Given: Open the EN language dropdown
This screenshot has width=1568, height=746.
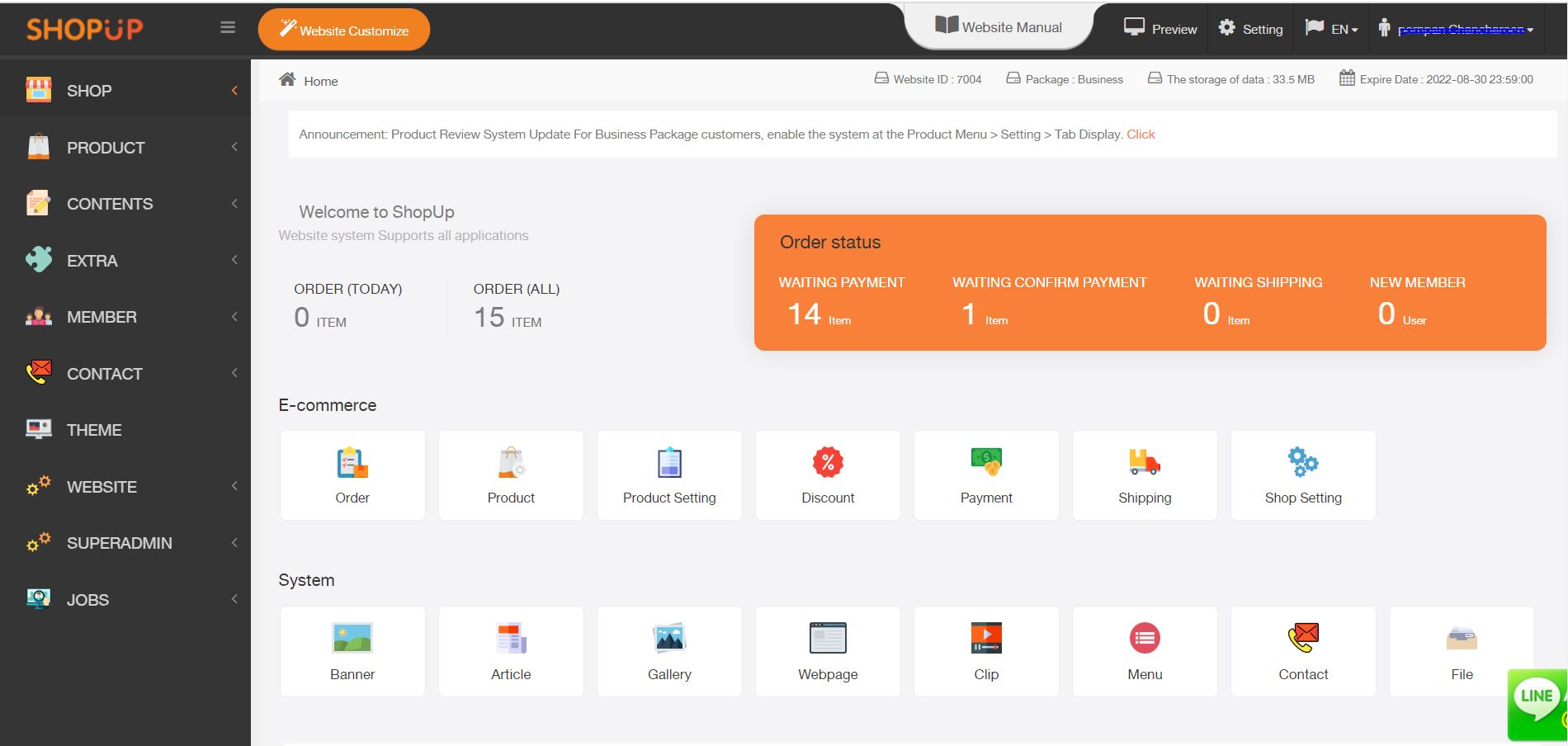Looking at the screenshot, I should coord(1331,29).
